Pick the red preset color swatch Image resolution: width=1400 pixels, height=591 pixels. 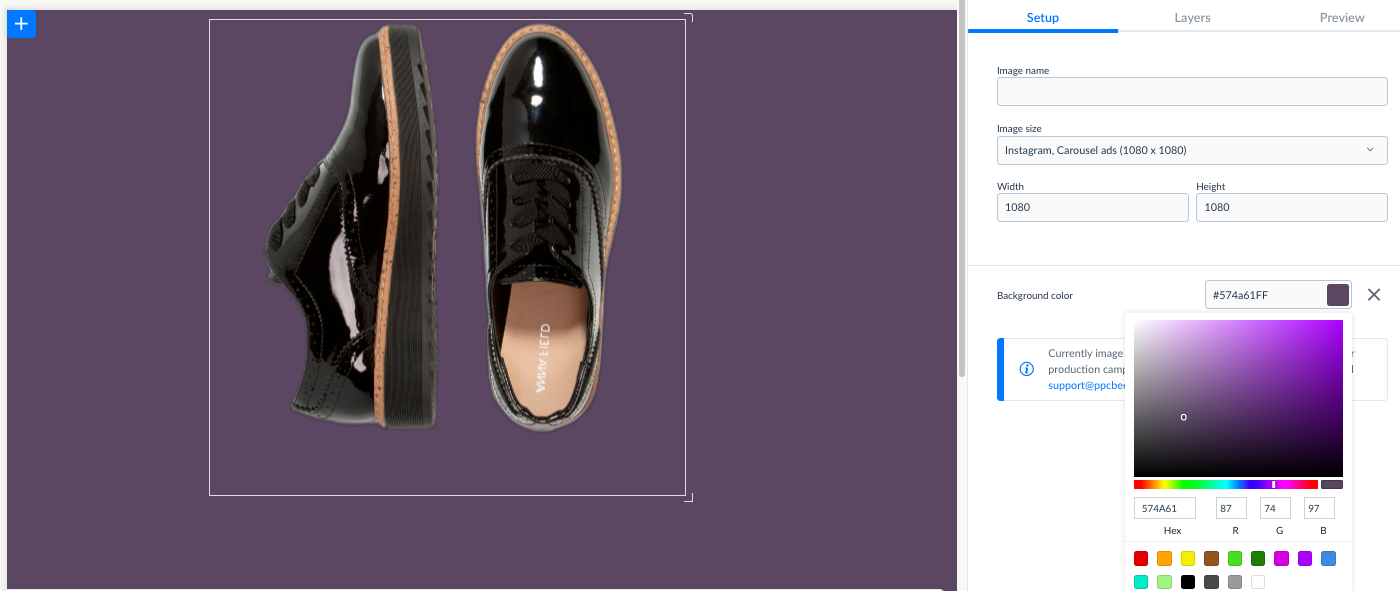(1141, 559)
